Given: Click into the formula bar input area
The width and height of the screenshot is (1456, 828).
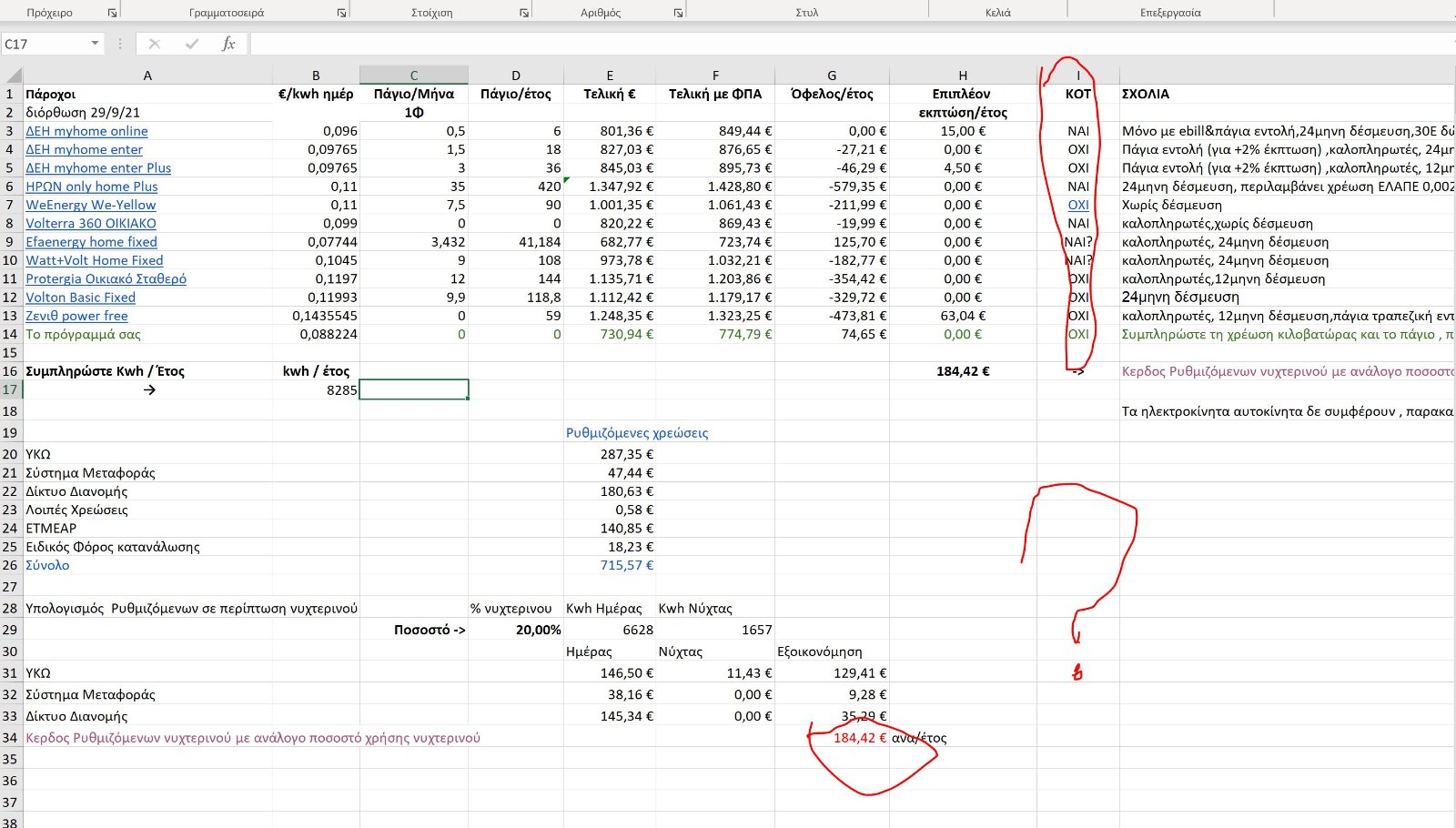Looking at the screenshot, I should (852, 44).
